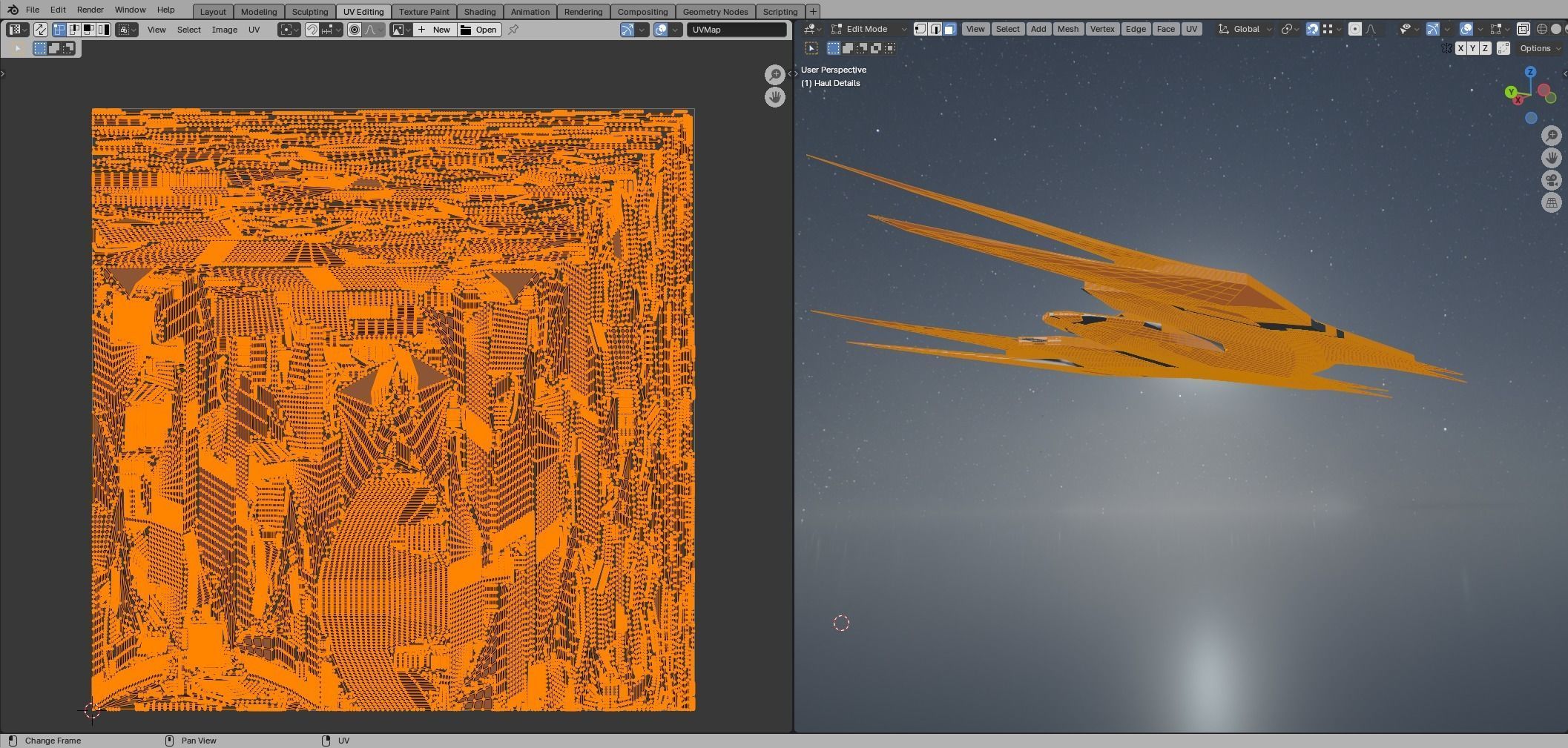Click the automerge vertices icon
Image resolution: width=1568 pixels, height=748 pixels.
(1503, 48)
